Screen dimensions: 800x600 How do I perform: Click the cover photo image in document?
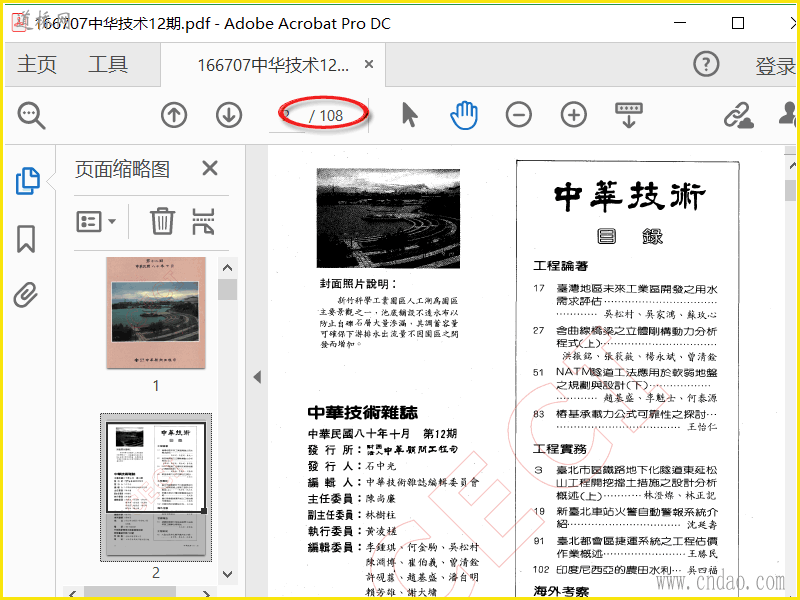(x=388, y=218)
